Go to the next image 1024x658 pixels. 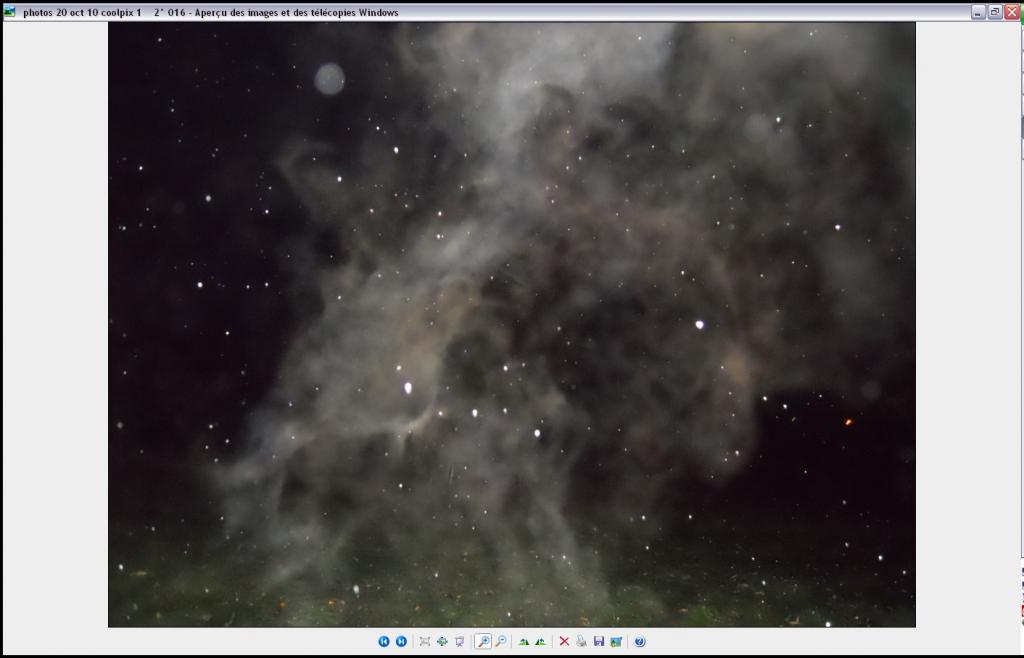pyautogui.click(x=402, y=642)
